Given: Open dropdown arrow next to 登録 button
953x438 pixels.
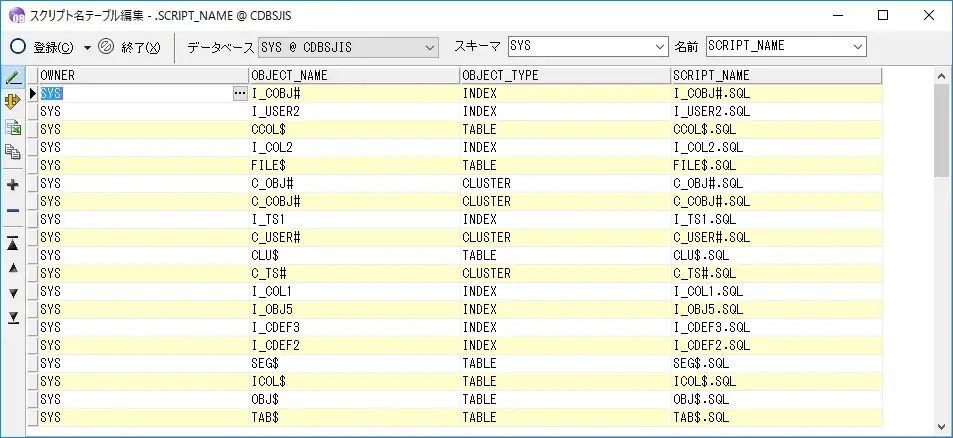Looking at the screenshot, I should point(87,47).
